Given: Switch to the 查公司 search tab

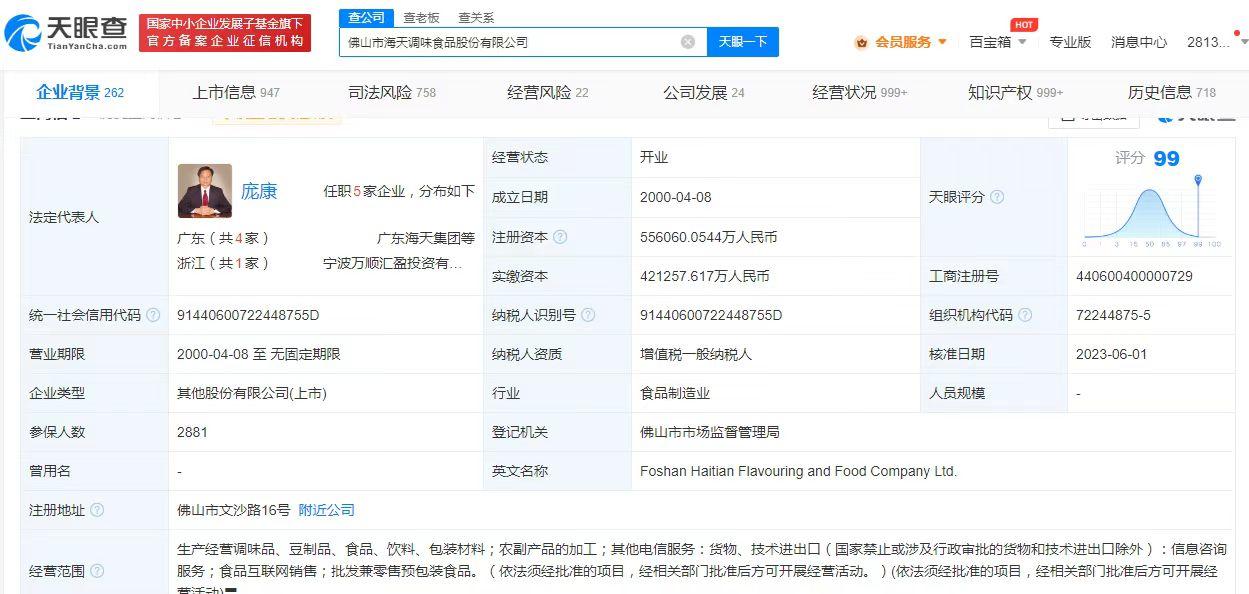Looking at the screenshot, I should pos(366,18).
